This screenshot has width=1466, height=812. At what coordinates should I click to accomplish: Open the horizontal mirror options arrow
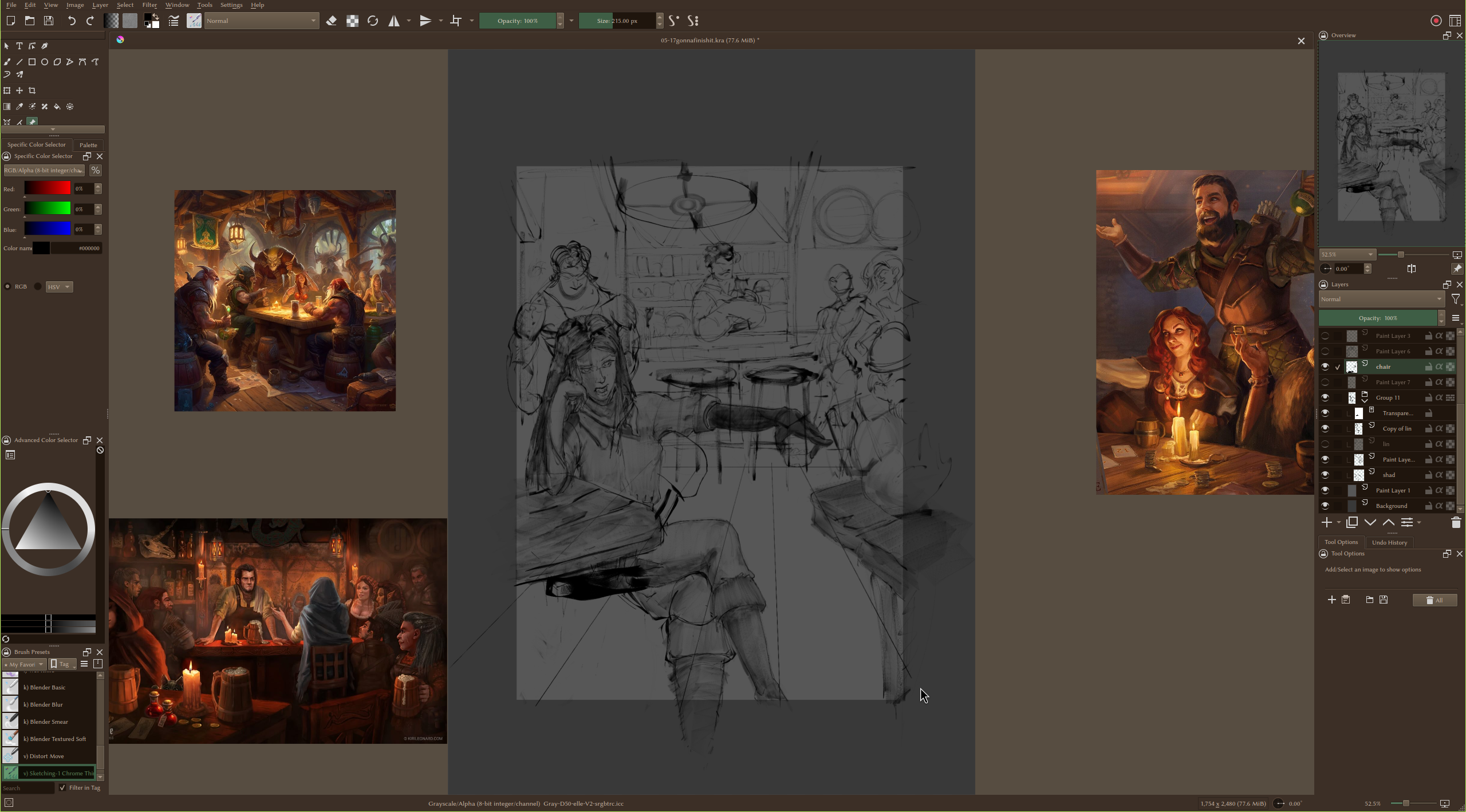coord(408,21)
